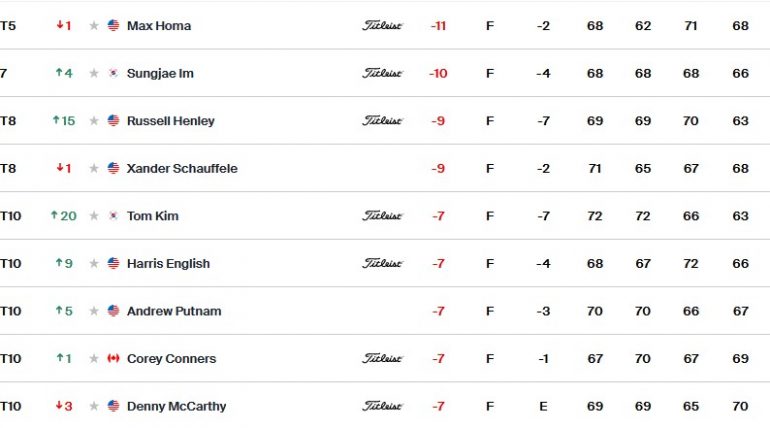770x428 pixels.
Task: Star Denny McCarthy as a favorite
Action: pos(94,406)
